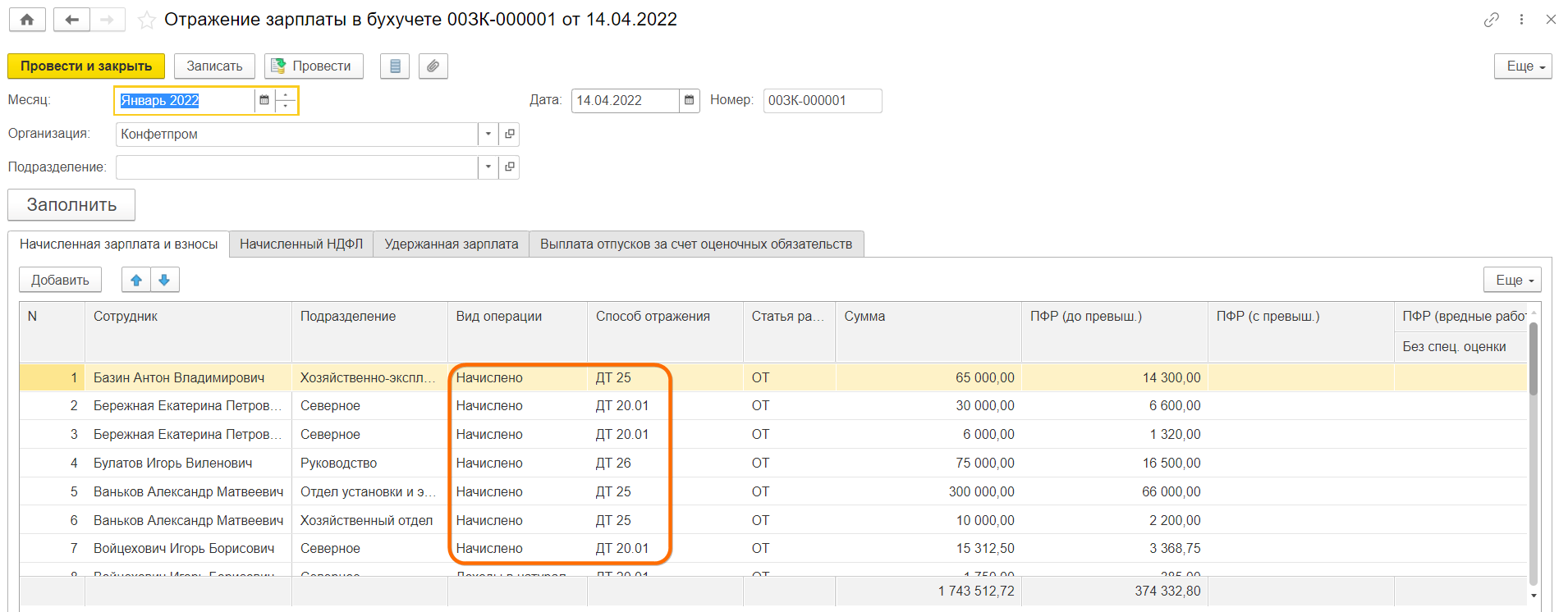The image size is (1568, 612).
Task: Switch to Начисленная зарплата и взносы tab
Action: 119,244
